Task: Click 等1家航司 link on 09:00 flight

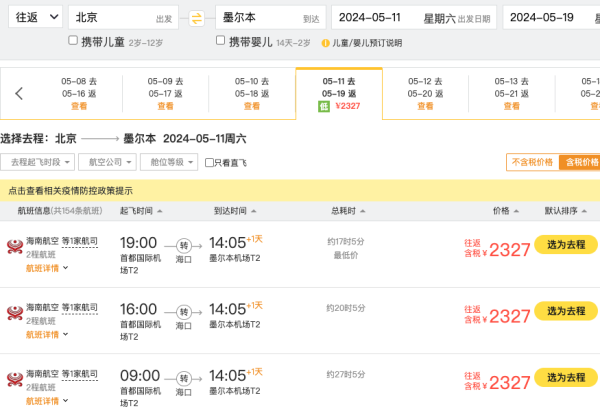Action: [x=80, y=374]
